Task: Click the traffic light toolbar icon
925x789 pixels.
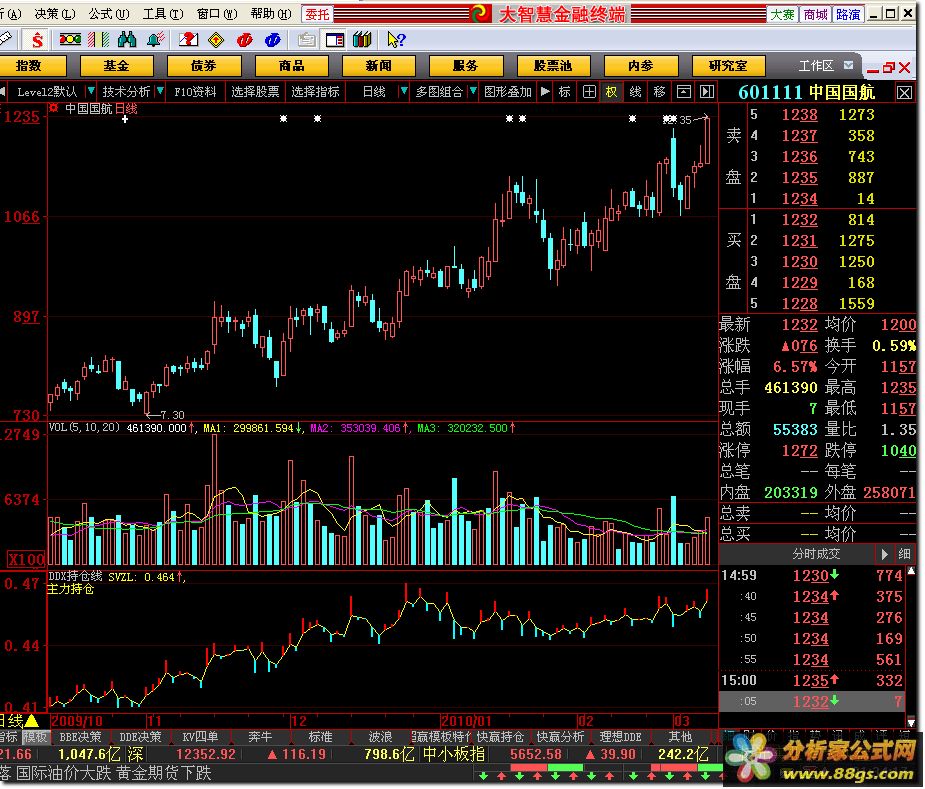Action: pyautogui.click(x=70, y=40)
